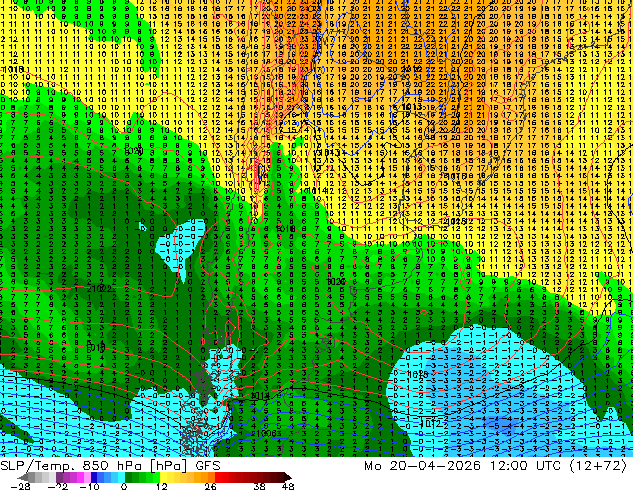Click the 'Mo 20-04-2026 12:00 UTC (12+72)' date label

[x=495, y=466]
